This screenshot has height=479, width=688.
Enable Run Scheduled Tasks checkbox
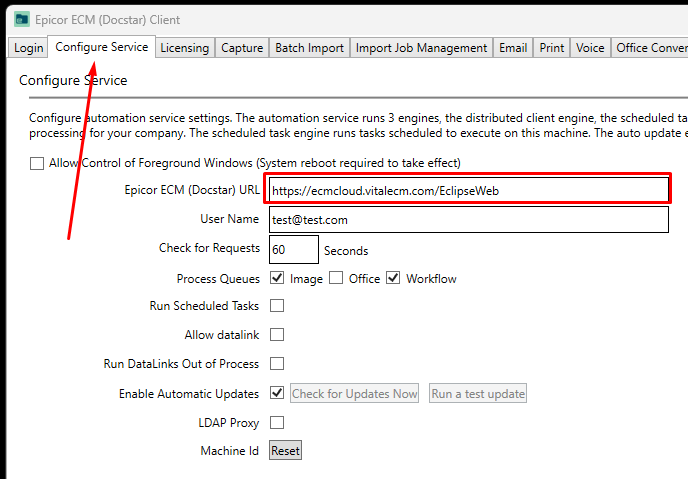pos(277,305)
